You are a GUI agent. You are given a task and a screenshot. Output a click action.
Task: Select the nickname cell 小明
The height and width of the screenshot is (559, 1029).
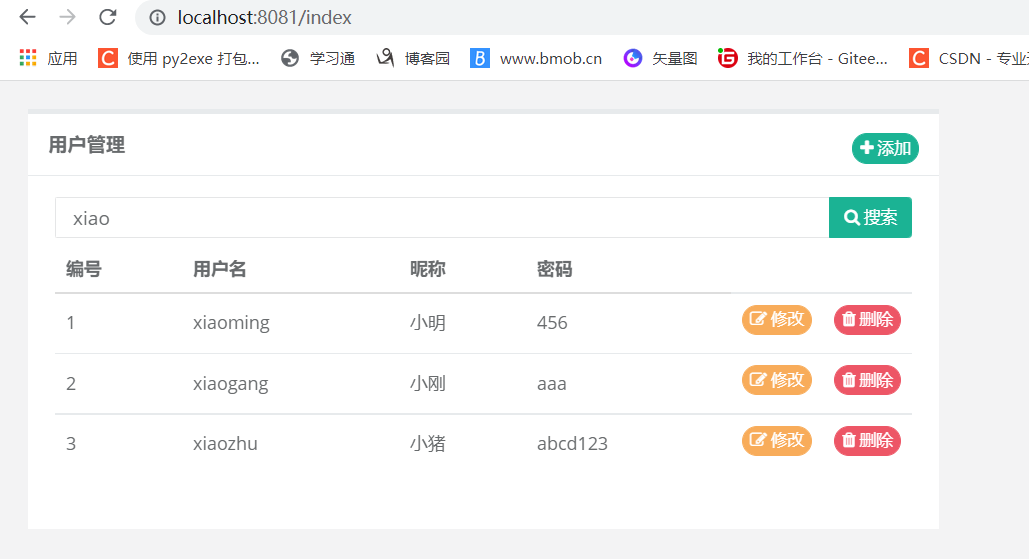pyautogui.click(x=427, y=323)
